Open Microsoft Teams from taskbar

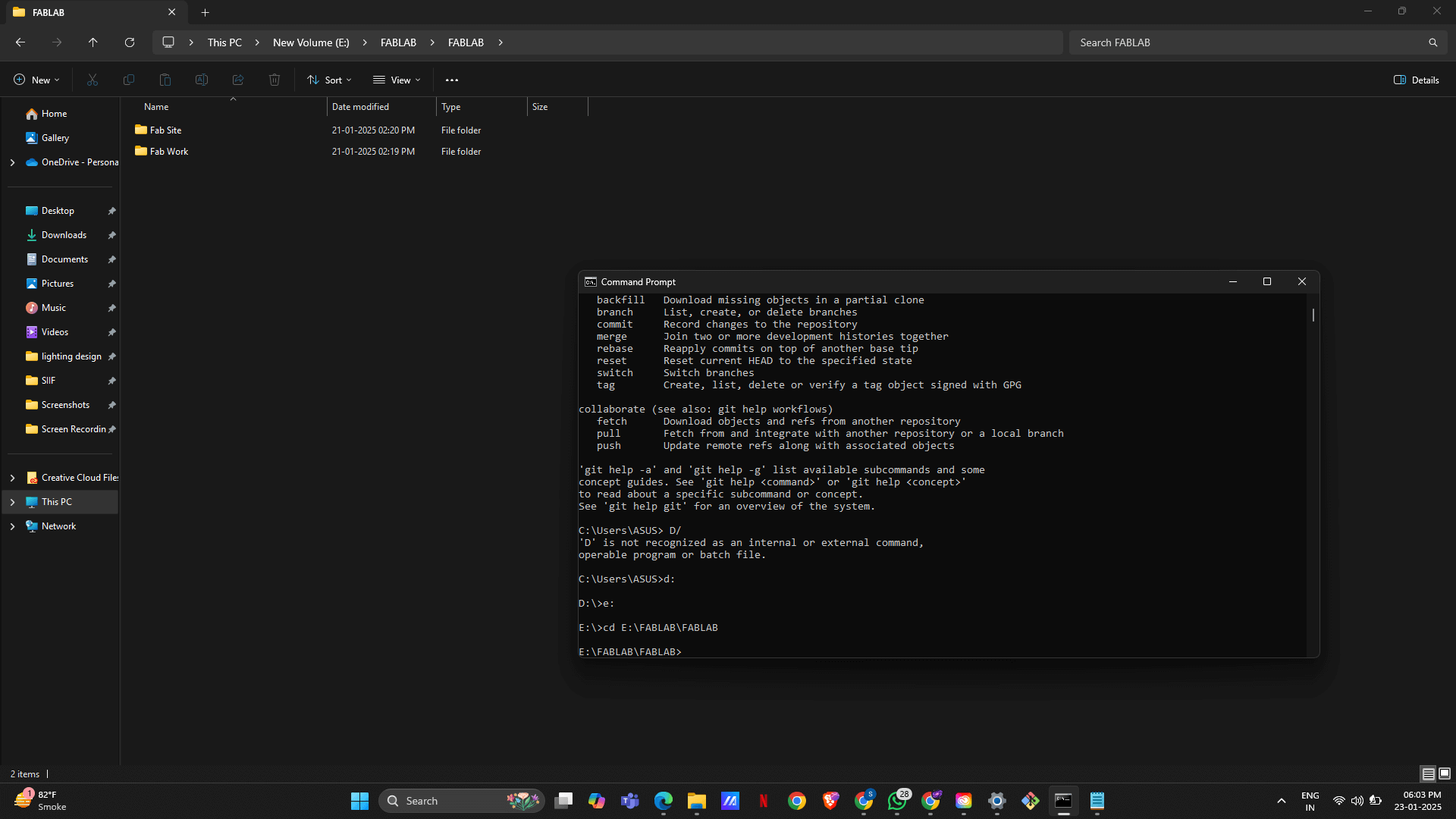[x=630, y=801]
